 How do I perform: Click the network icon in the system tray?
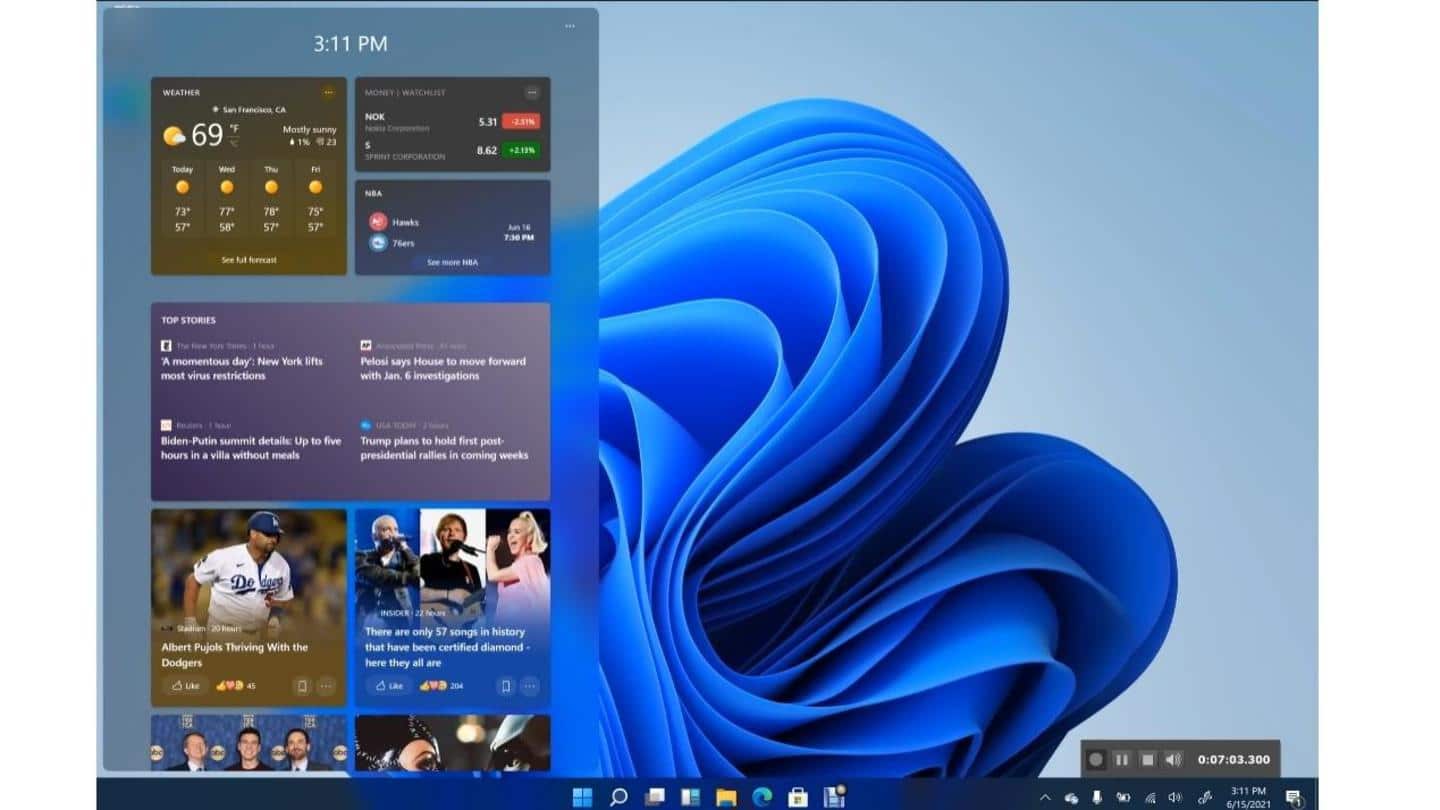click(x=1150, y=798)
